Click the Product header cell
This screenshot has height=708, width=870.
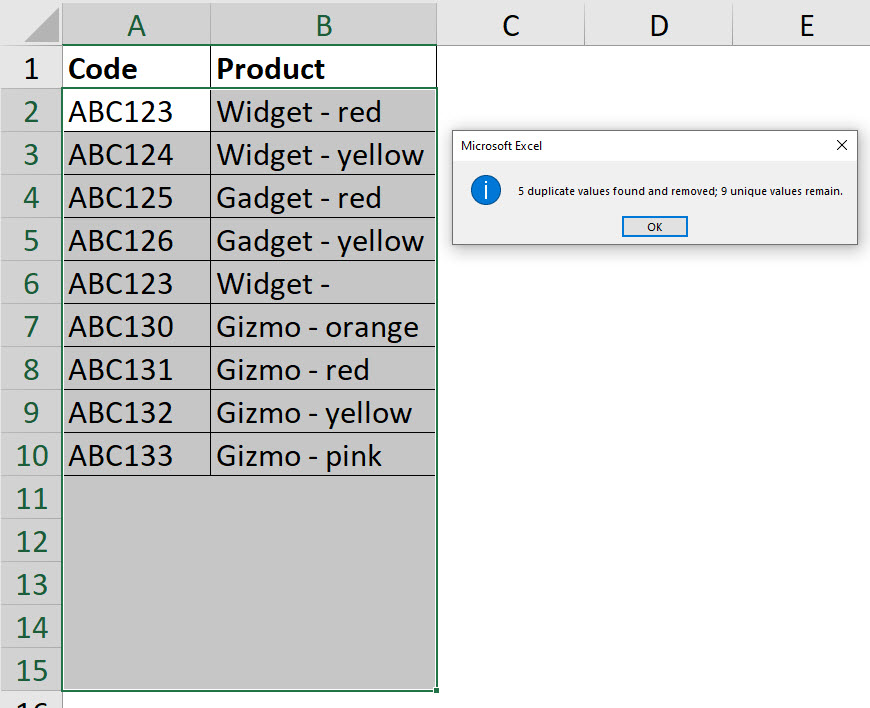point(324,68)
